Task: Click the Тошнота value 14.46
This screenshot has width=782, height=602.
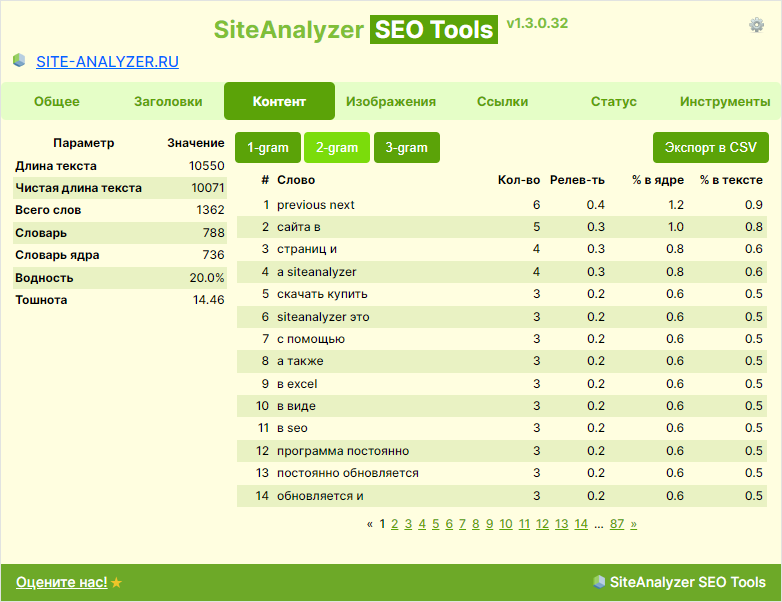Action: tap(208, 300)
